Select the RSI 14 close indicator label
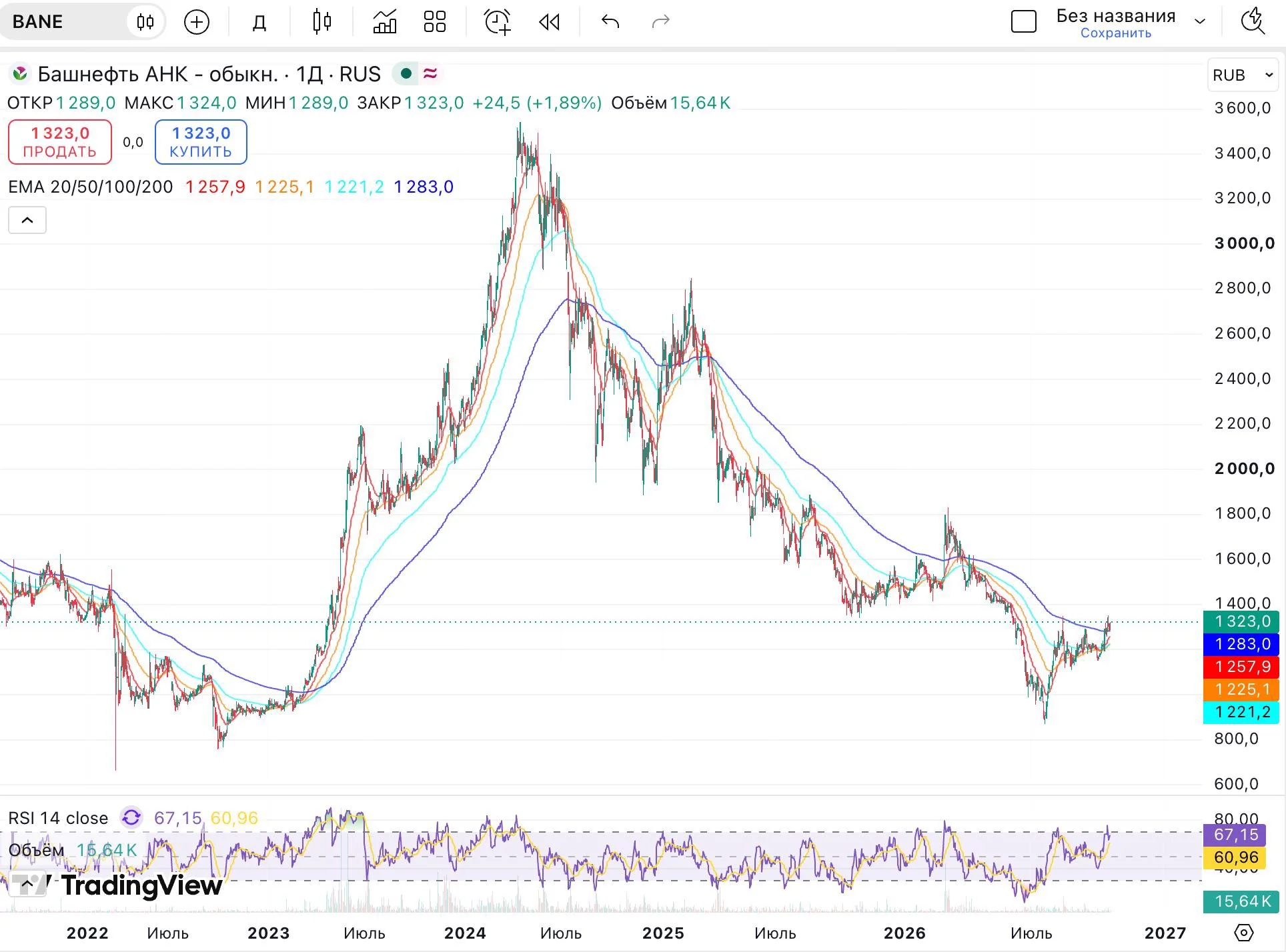Image resolution: width=1286 pixels, height=952 pixels. [x=58, y=818]
